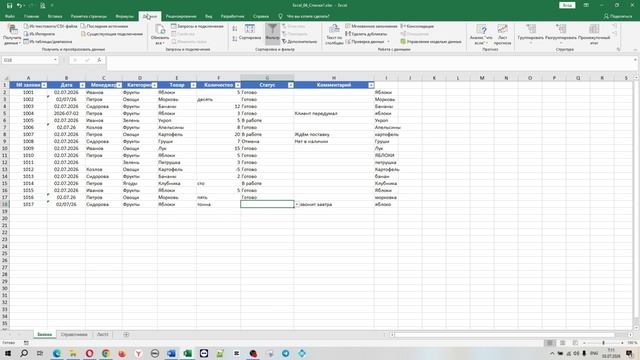Open the Файл tab
Image resolution: width=640 pixels, height=360 pixels.
click(10, 16)
